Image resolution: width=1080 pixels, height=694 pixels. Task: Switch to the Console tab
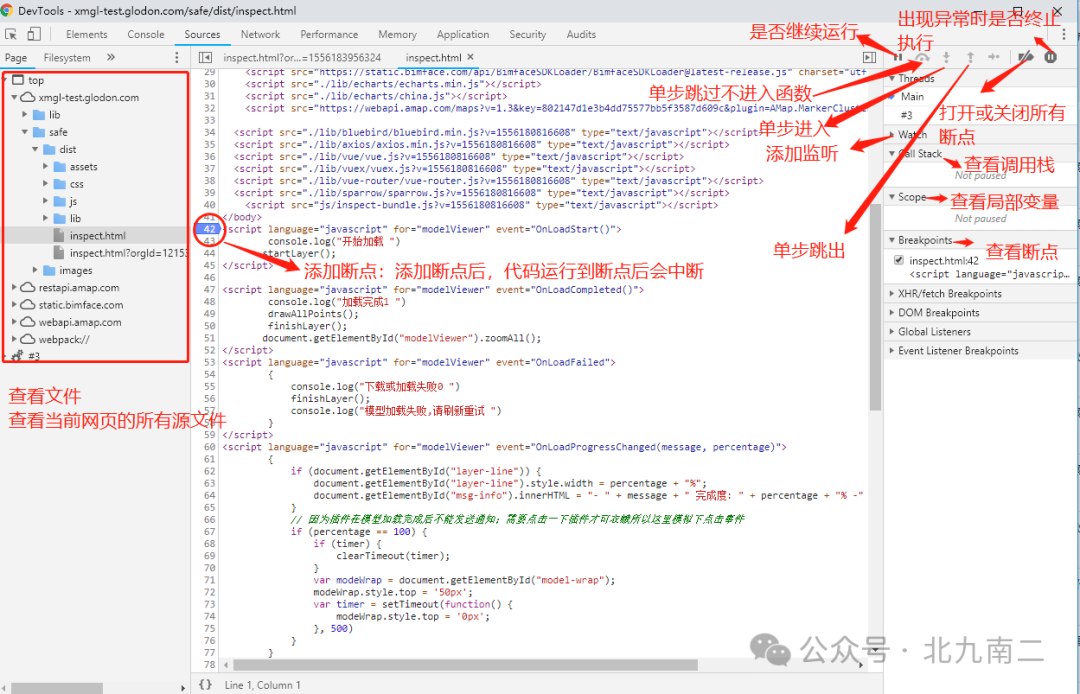tap(146, 34)
